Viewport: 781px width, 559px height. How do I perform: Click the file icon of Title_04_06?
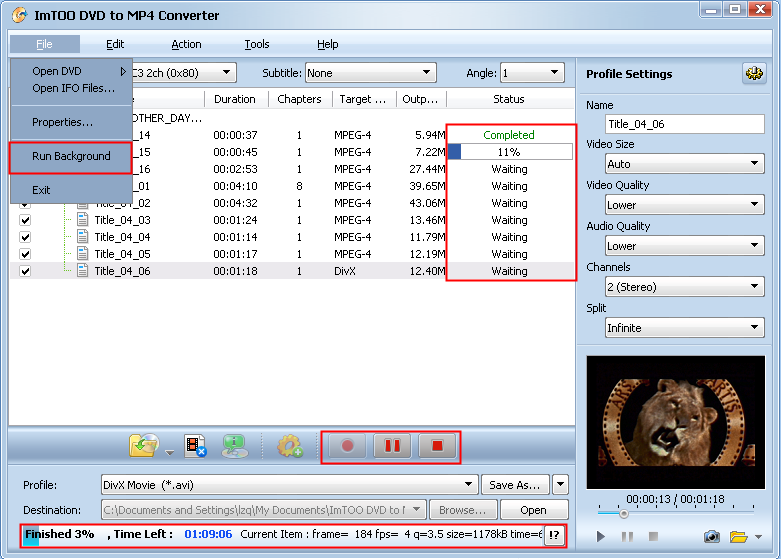coord(83,271)
